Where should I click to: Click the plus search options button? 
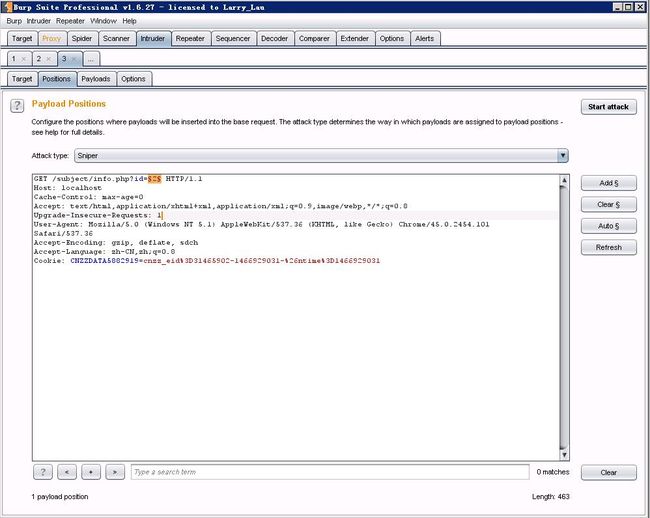[x=91, y=472]
